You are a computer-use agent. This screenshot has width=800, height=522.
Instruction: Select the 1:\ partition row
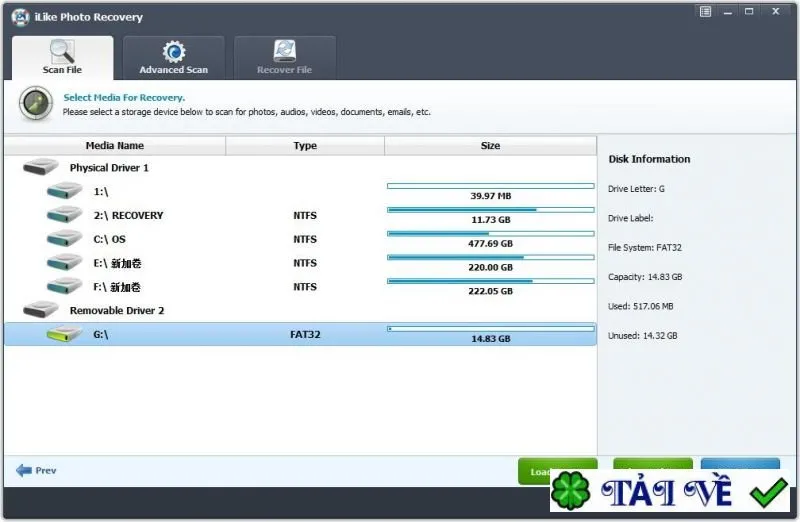[x=300, y=191]
